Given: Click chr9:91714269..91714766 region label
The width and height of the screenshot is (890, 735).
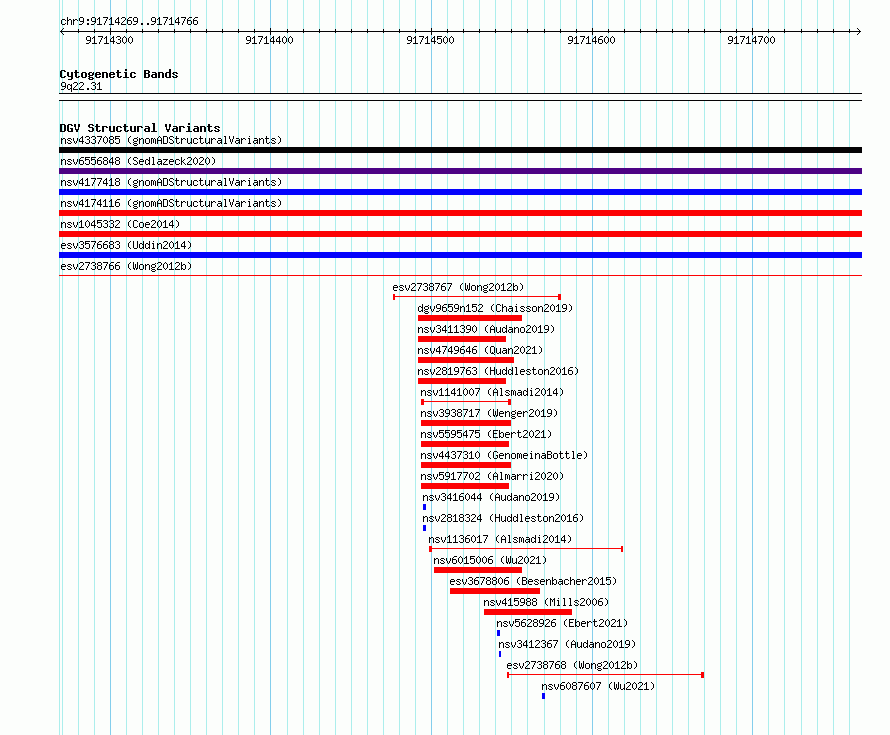Looking at the screenshot, I should pyautogui.click(x=129, y=22).
